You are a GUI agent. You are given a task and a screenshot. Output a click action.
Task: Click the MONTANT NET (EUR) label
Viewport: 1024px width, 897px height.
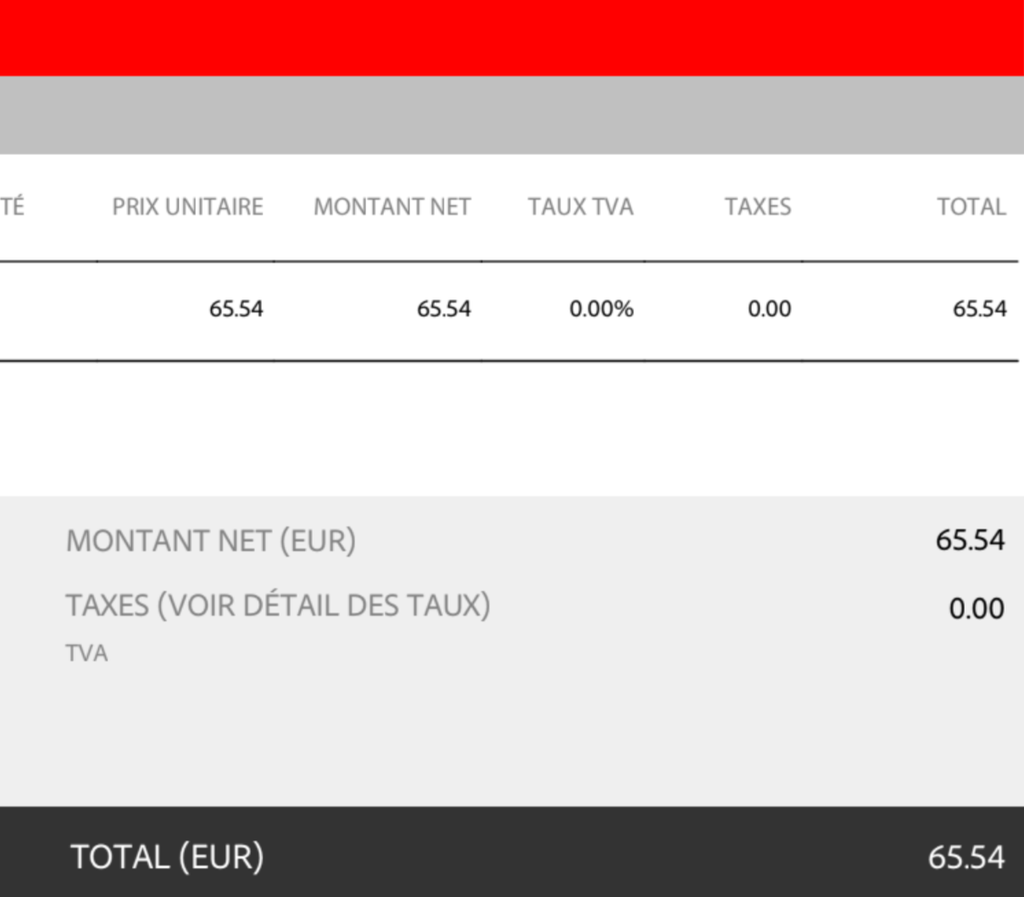[x=211, y=541]
